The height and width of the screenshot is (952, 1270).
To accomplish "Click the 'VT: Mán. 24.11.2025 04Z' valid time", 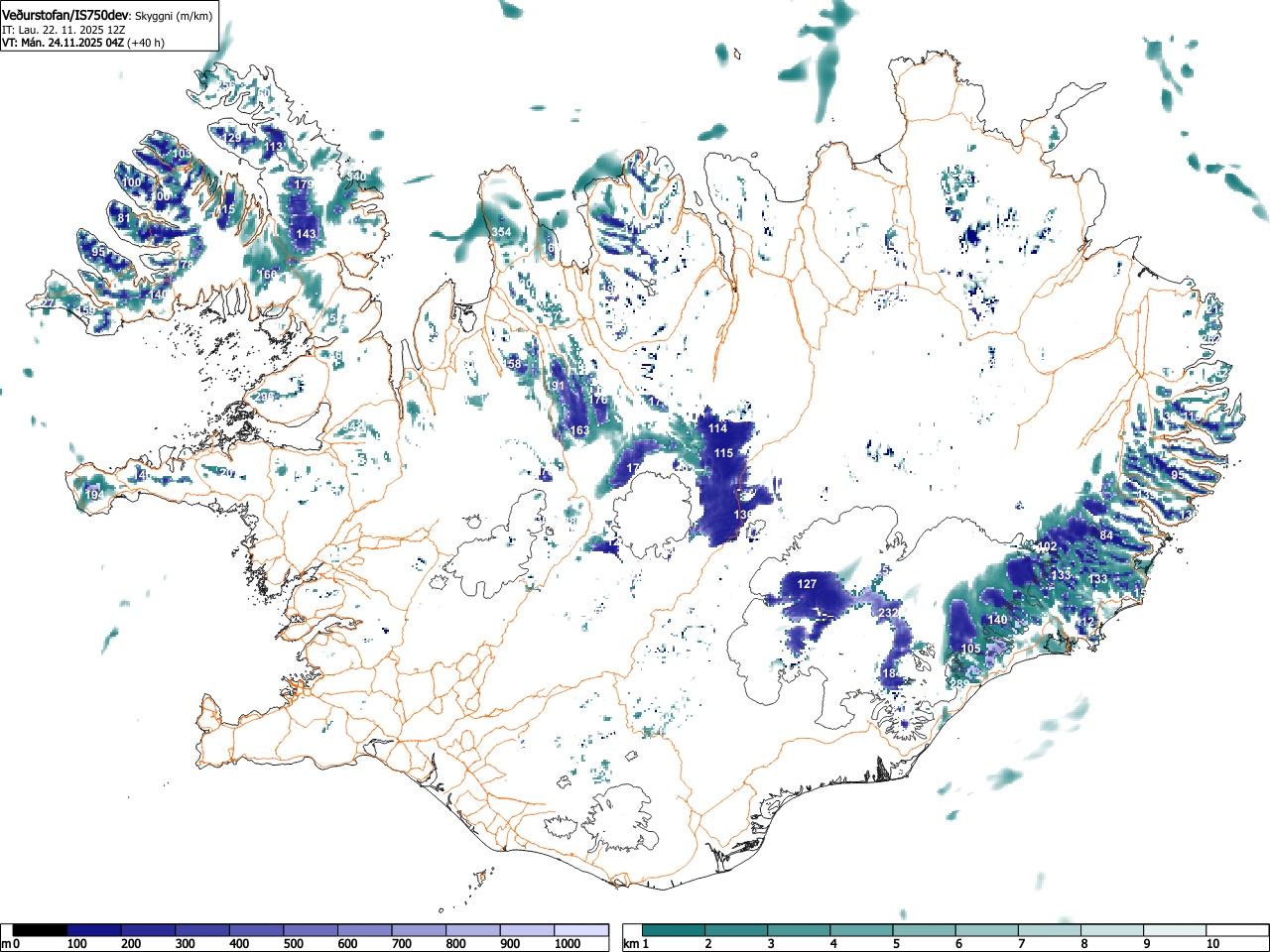I will (x=63, y=43).
